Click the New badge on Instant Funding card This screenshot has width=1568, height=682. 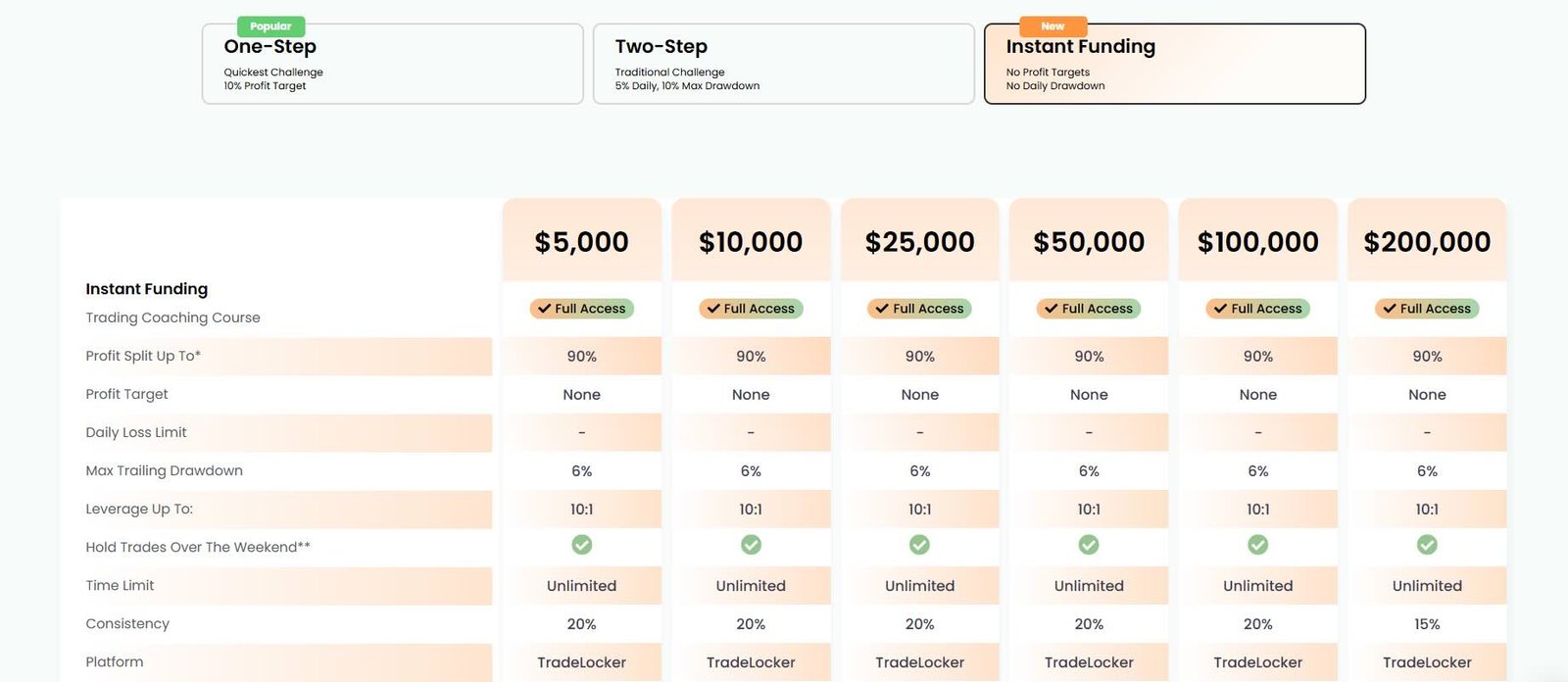[x=1052, y=25]
